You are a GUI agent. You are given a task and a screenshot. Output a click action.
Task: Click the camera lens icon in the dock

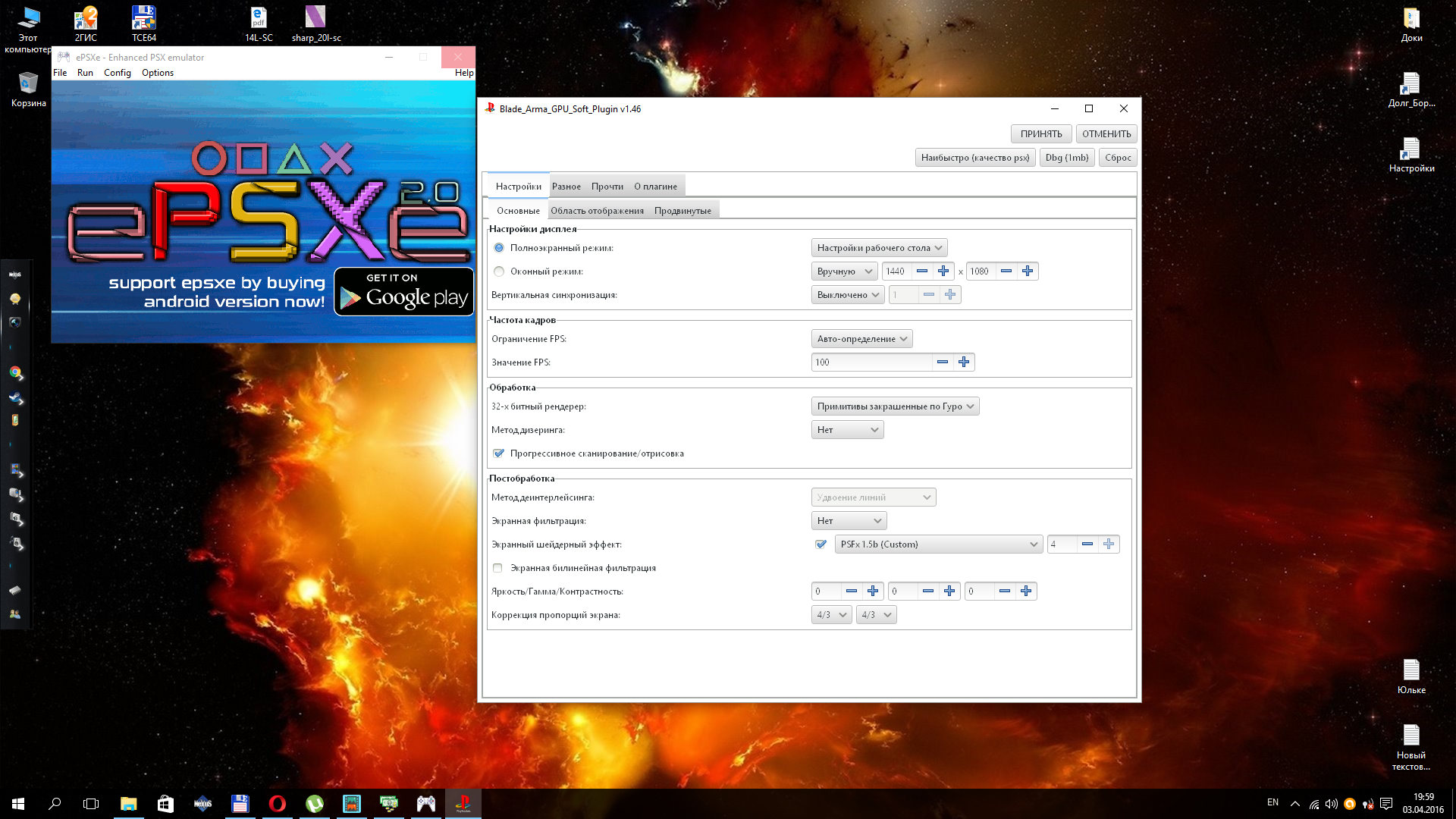coord(15,322)
